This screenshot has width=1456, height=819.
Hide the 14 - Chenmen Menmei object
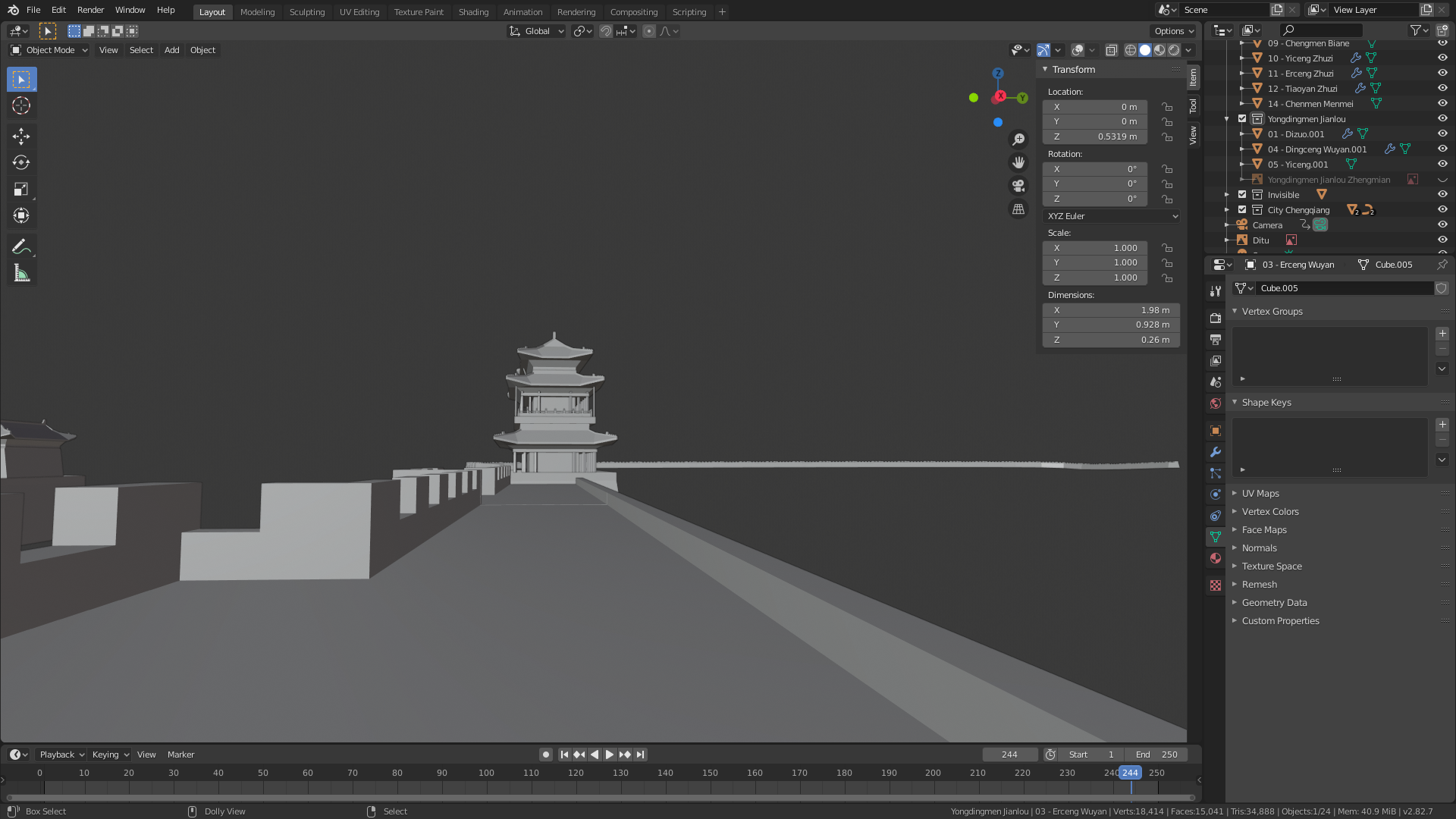pyautogui.click(x=1442, y=104)
